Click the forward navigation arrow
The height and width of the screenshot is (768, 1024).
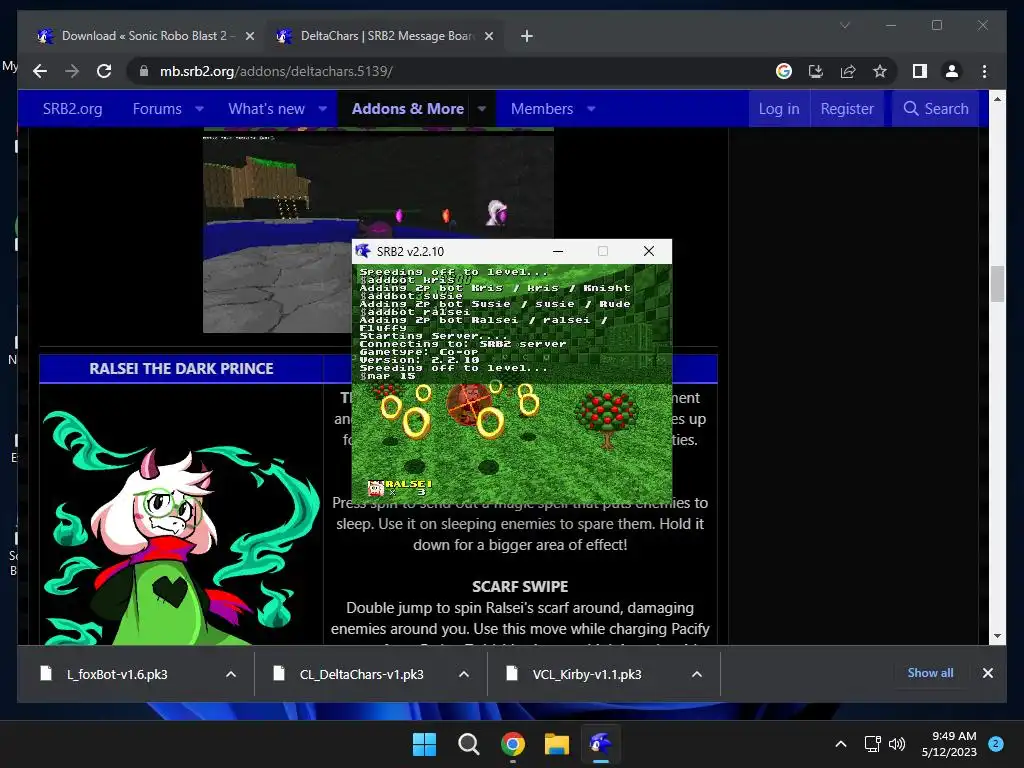pyautogui.click(x=72, y=71)
